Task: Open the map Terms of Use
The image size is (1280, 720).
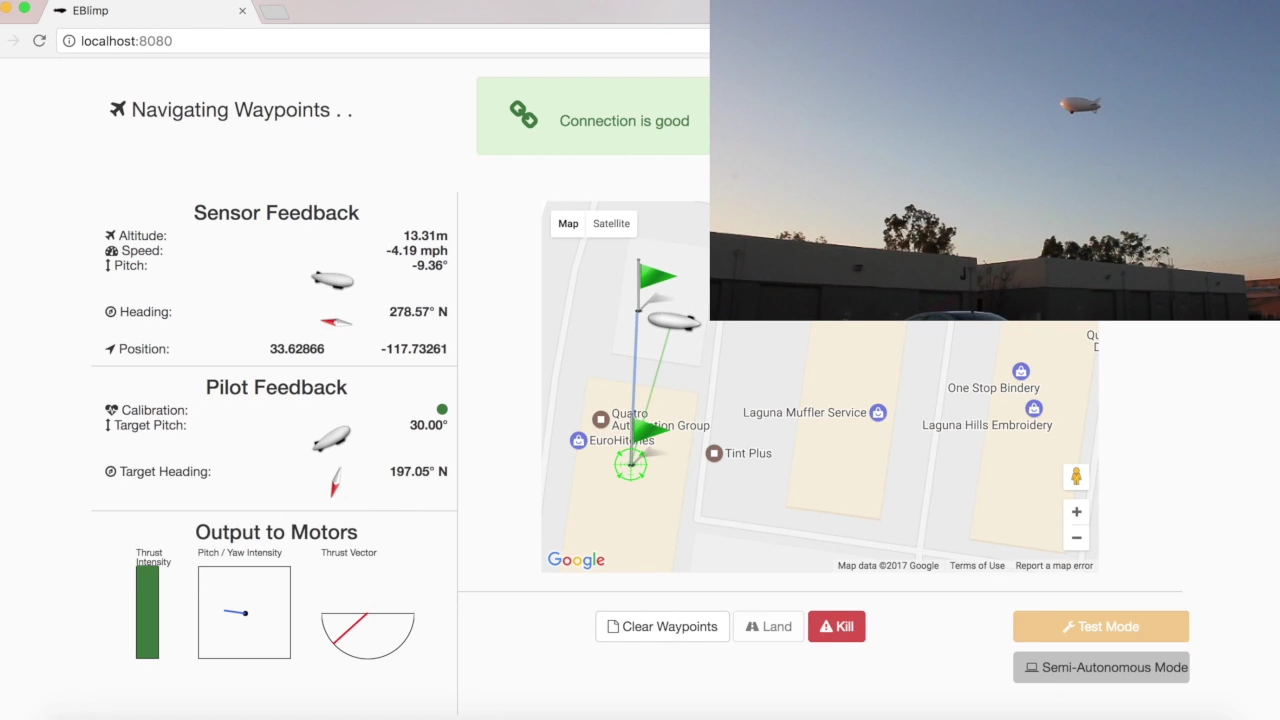Action: coord(977,566)
